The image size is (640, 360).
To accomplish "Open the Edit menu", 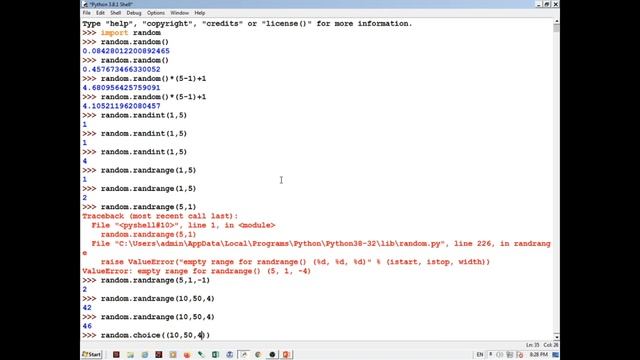I will click(x=100, y=13).
